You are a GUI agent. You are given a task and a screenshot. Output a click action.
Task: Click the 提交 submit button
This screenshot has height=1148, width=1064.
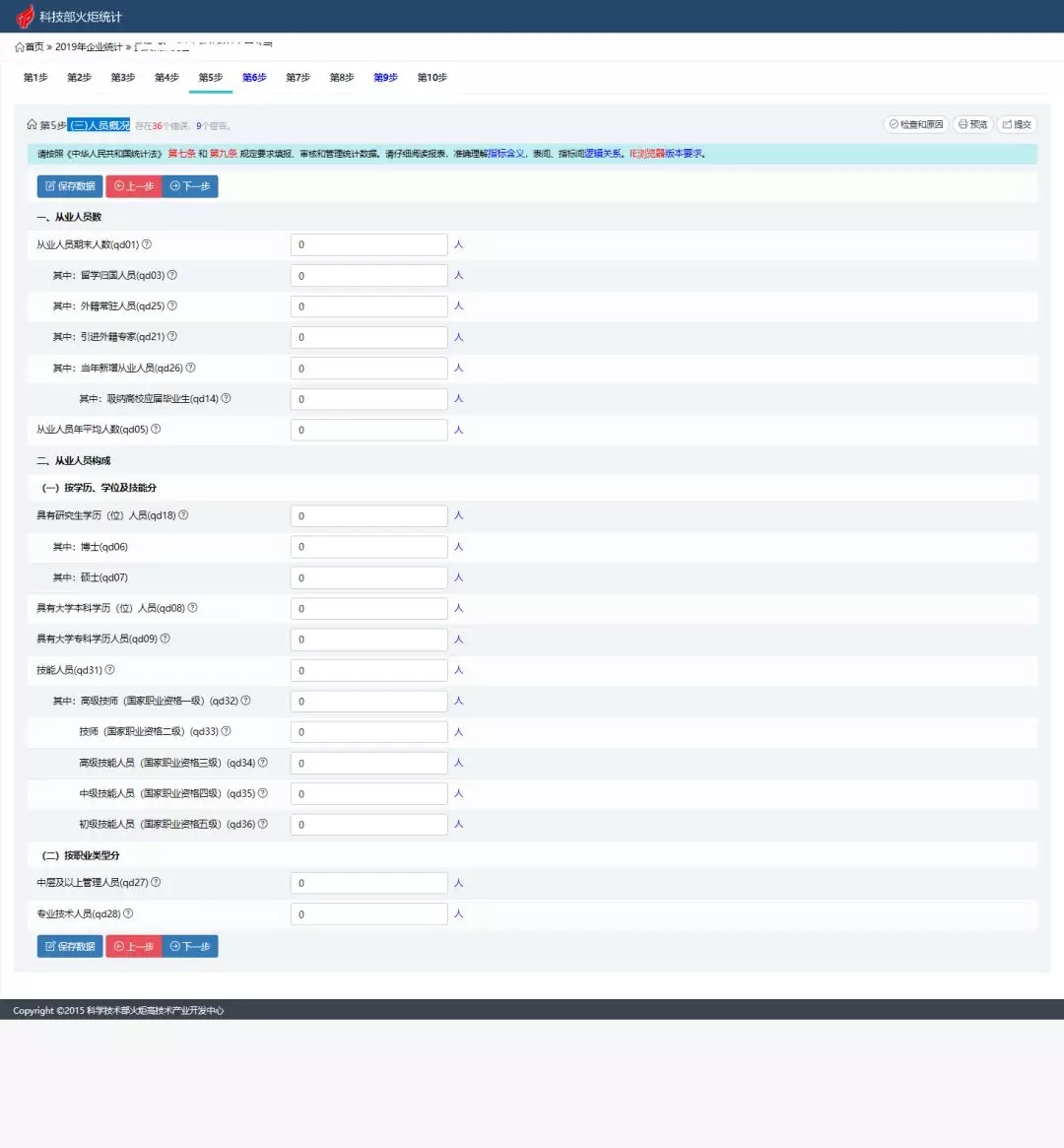1017,124
